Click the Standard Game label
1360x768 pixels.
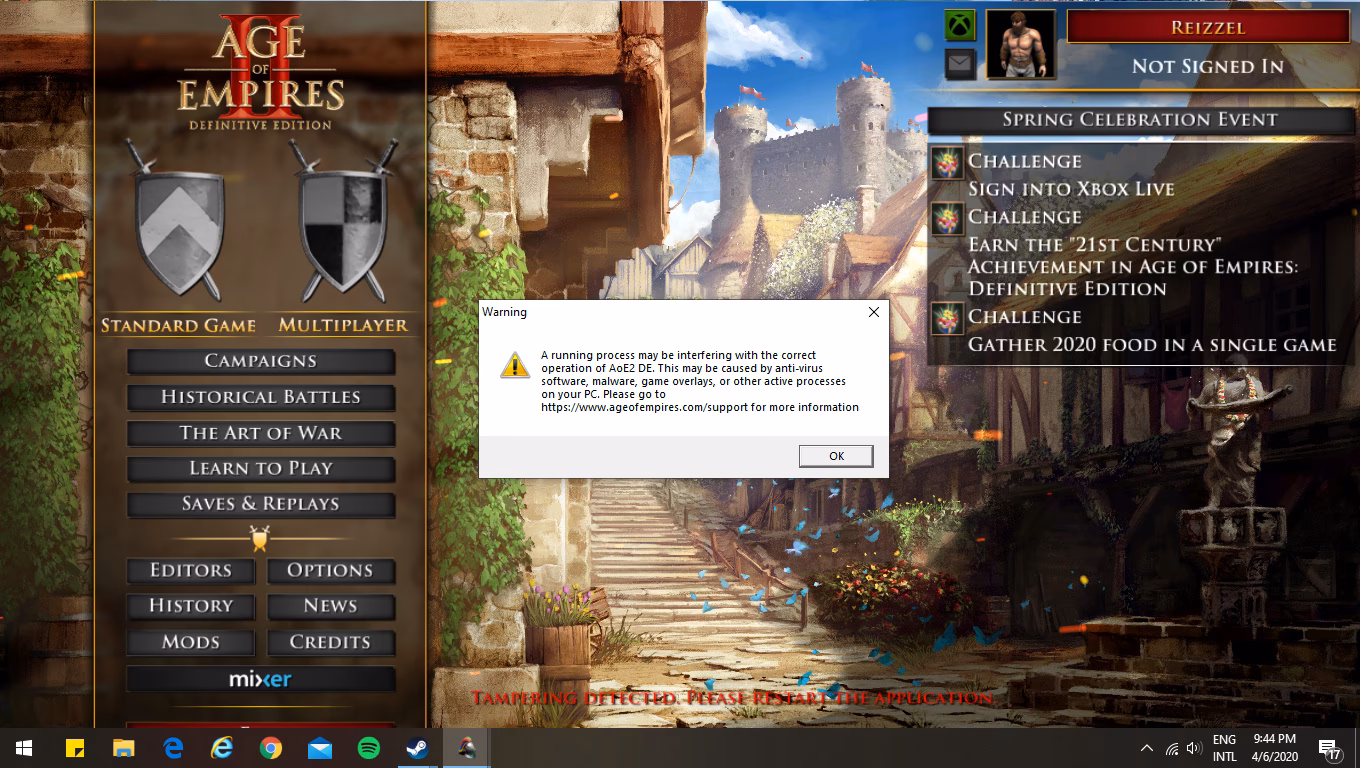178,325
